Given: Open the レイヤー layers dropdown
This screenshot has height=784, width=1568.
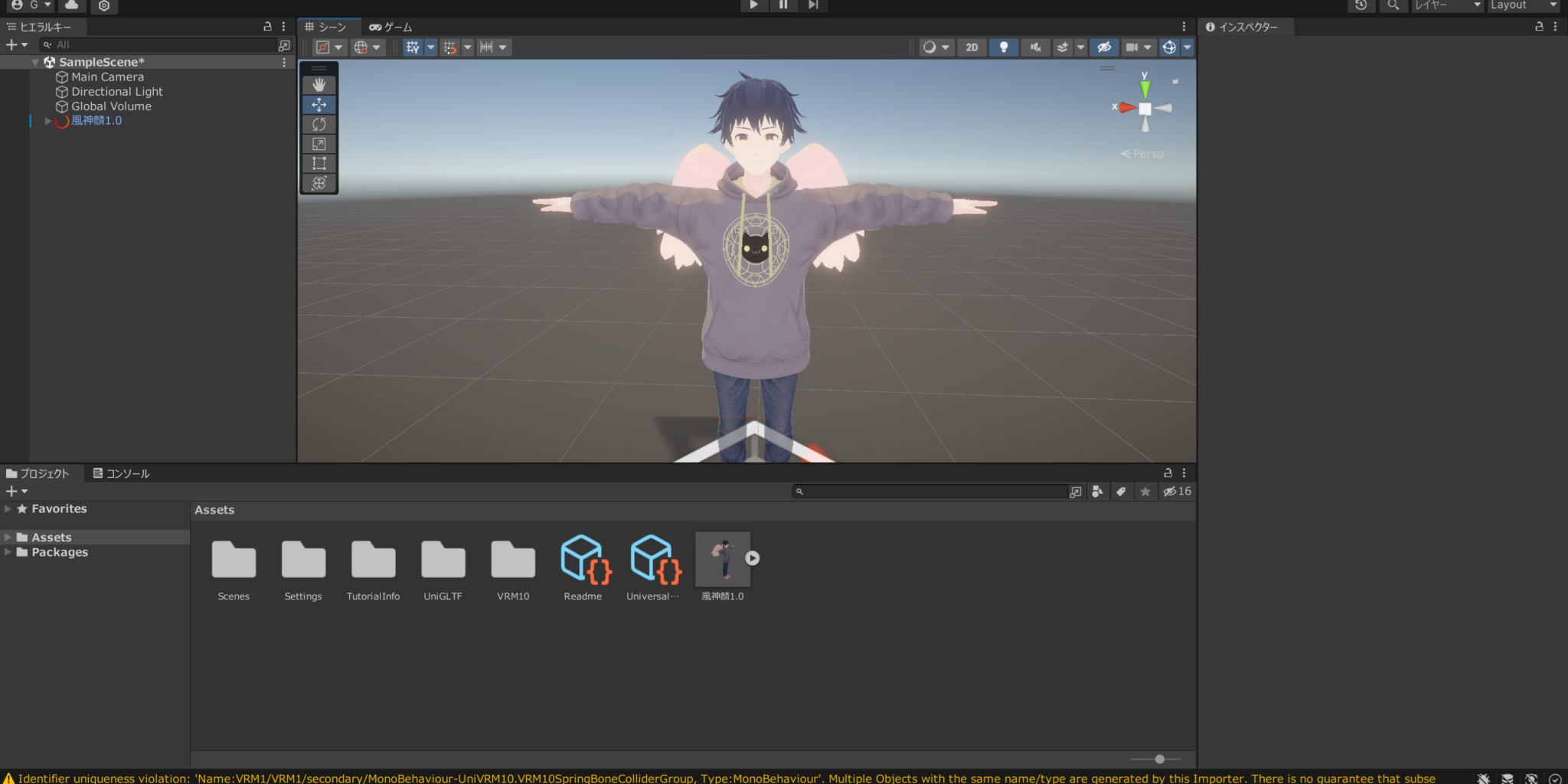Looking at the screenshot, I should (x=1445, y=6).
